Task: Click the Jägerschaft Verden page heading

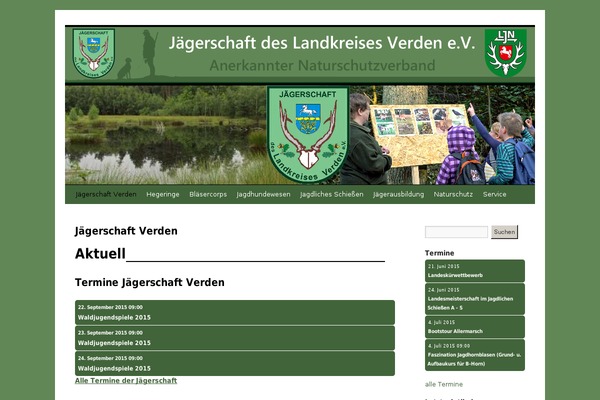Action: (x=126, y=231)
